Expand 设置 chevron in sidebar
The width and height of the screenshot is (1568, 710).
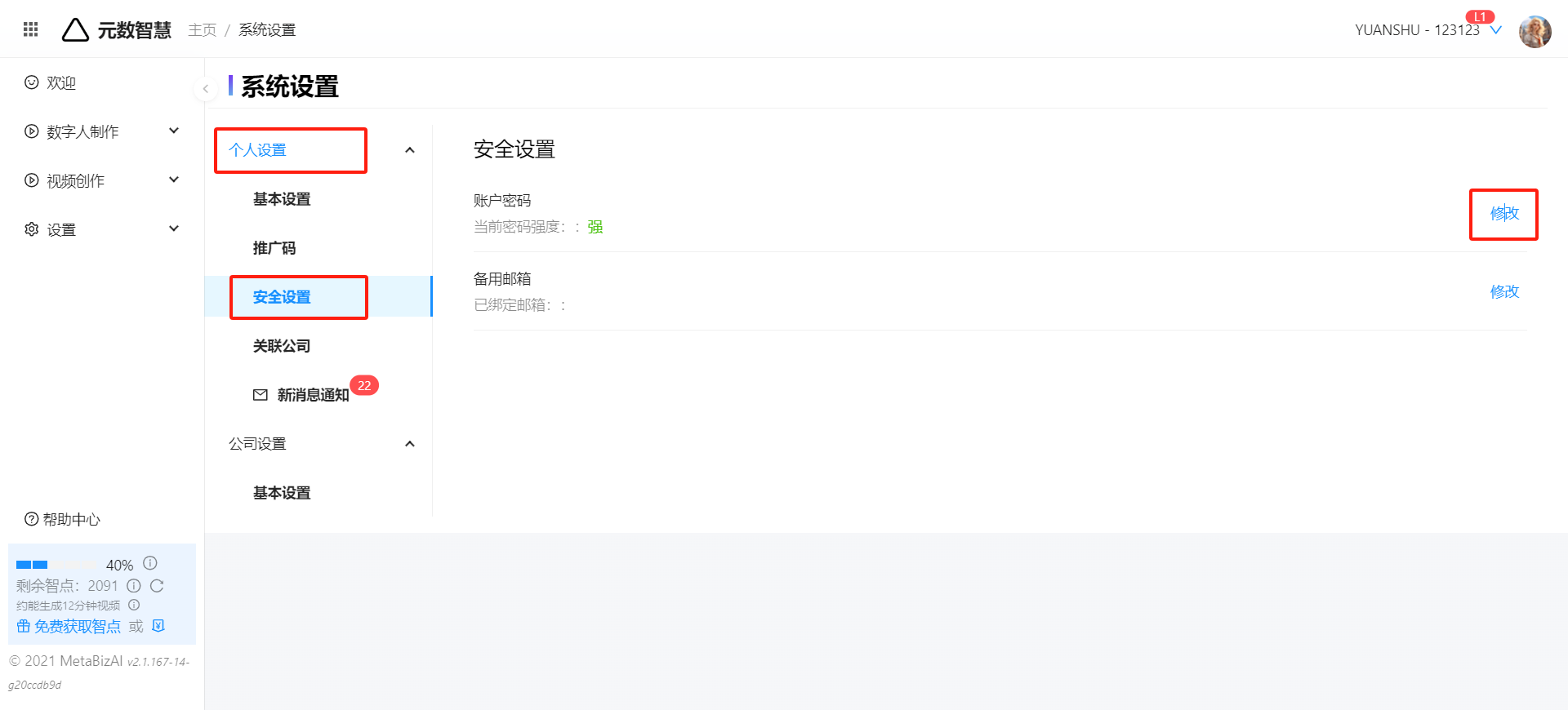pos(173,229)
